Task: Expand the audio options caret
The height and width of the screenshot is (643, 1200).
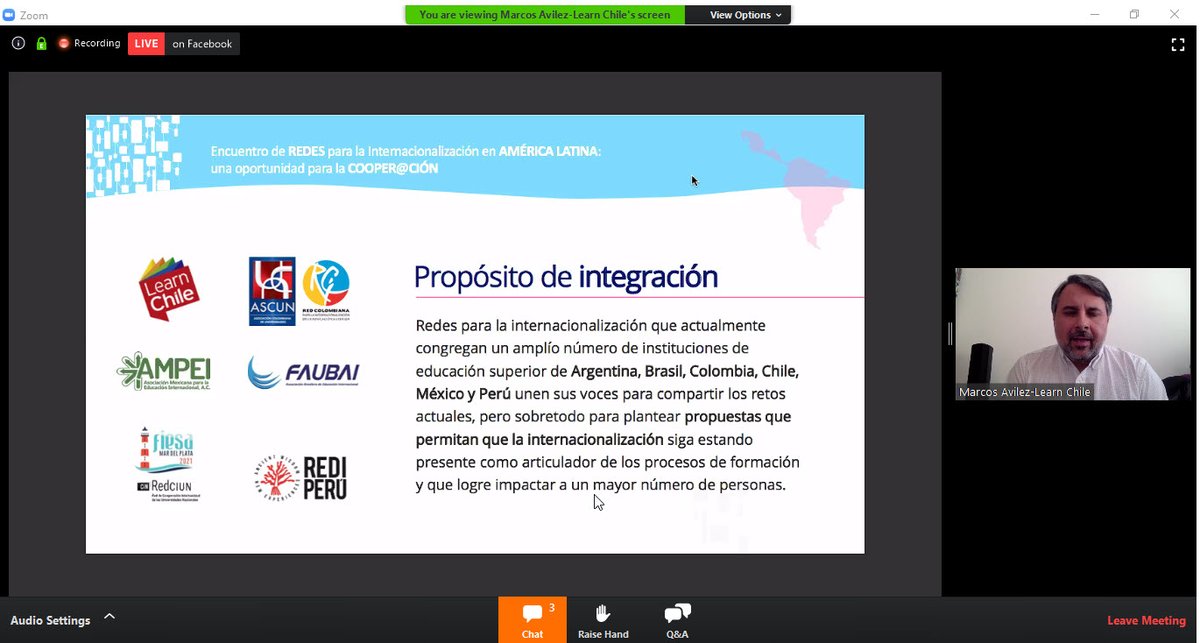Action: click(x=109, y=616)
